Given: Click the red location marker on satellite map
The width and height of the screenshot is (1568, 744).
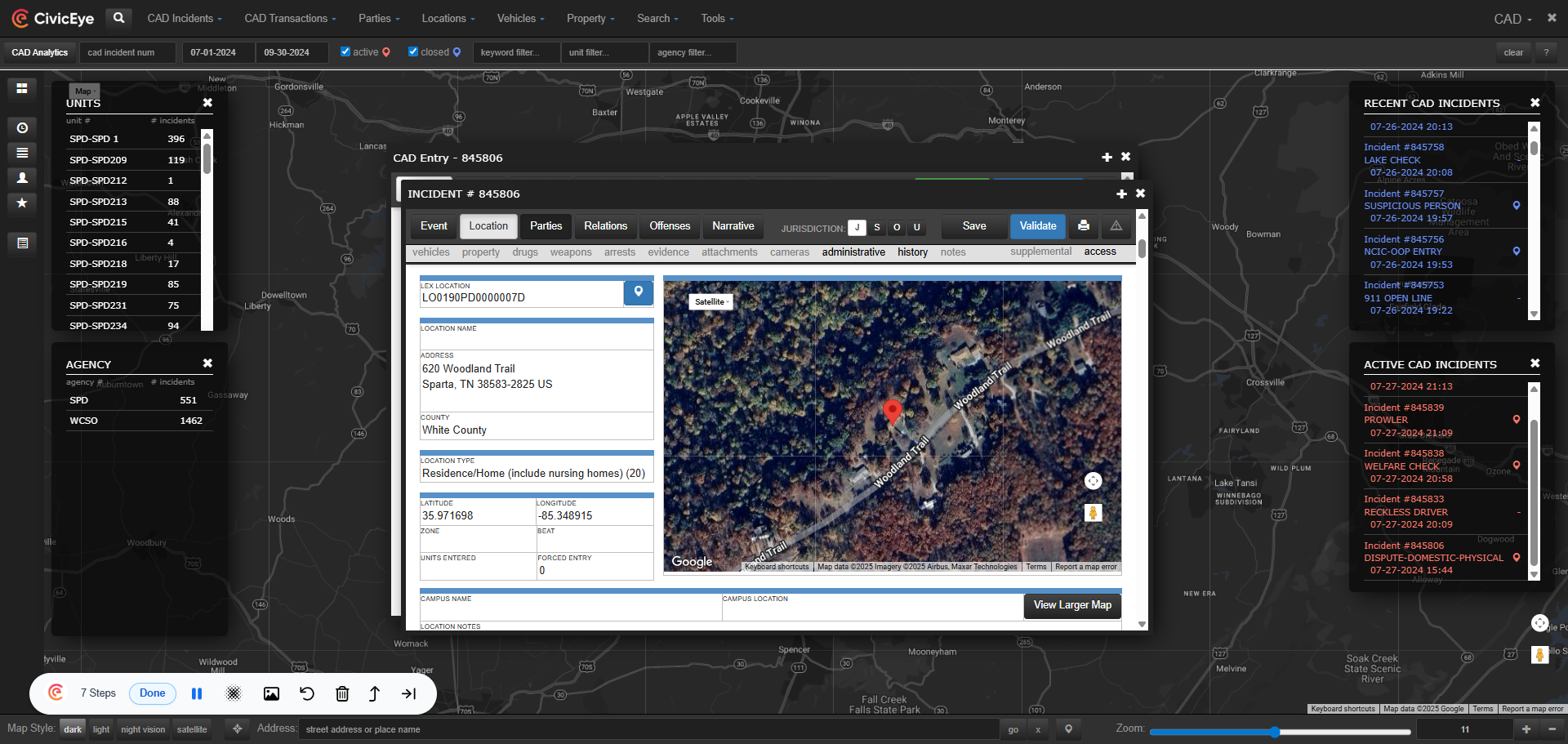Looking at the screenshot, I should click(893, 411).
